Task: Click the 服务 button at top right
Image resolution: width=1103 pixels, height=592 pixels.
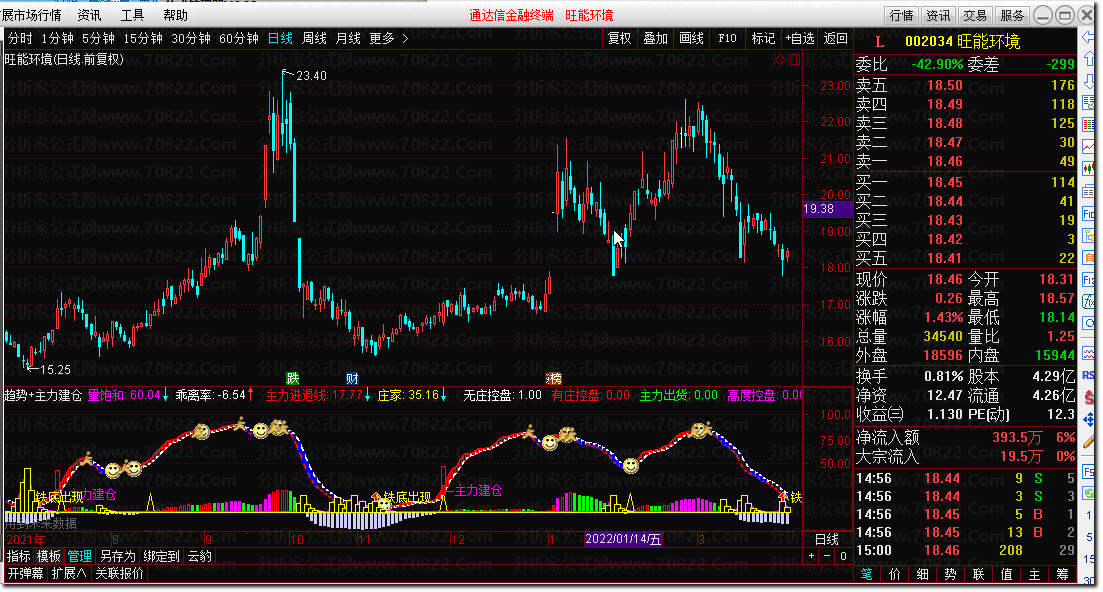Action: [x=1012, y=15]
